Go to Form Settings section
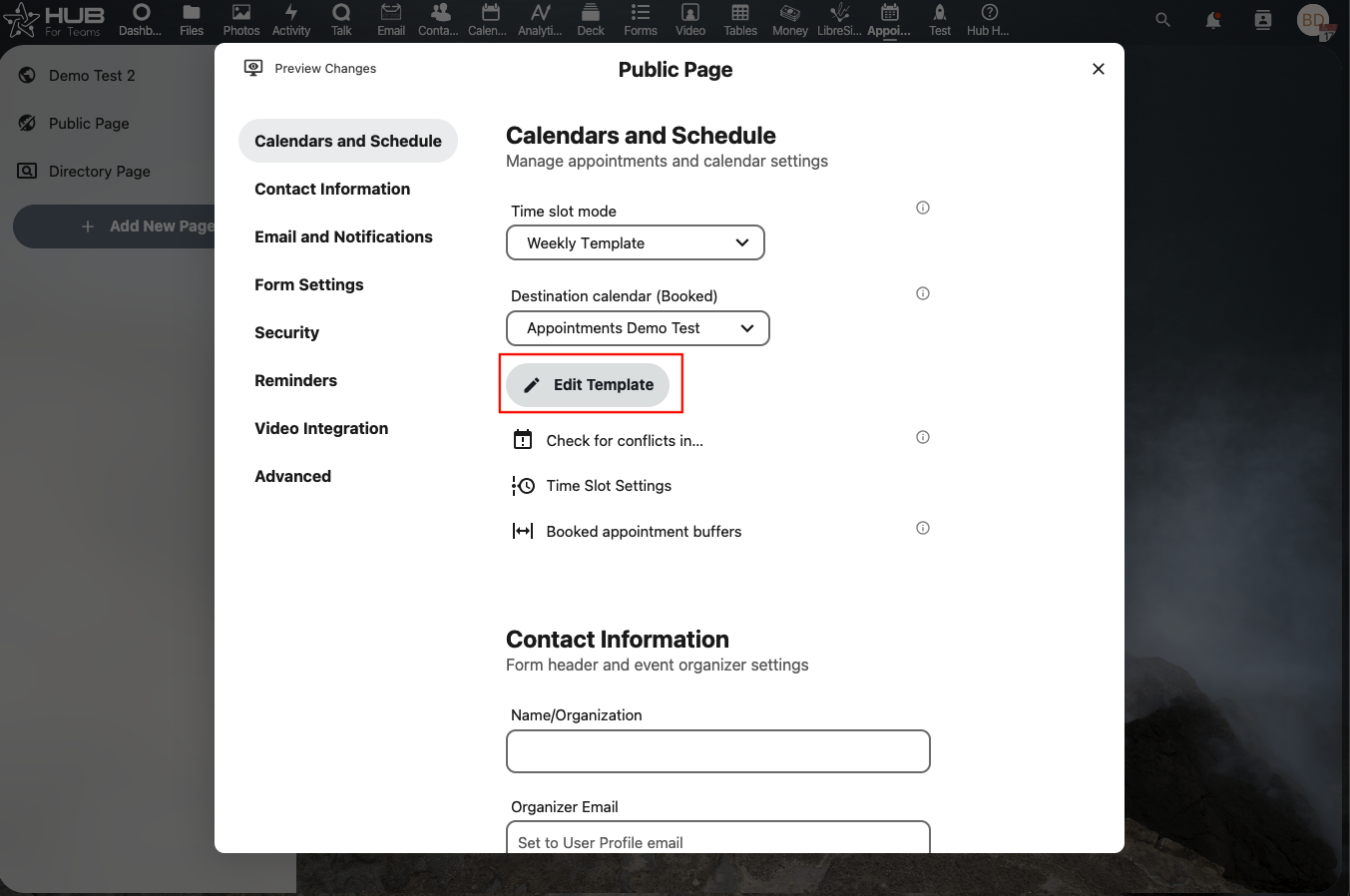The height and width of the screenshot is (896, 1350). click(309, 284)
